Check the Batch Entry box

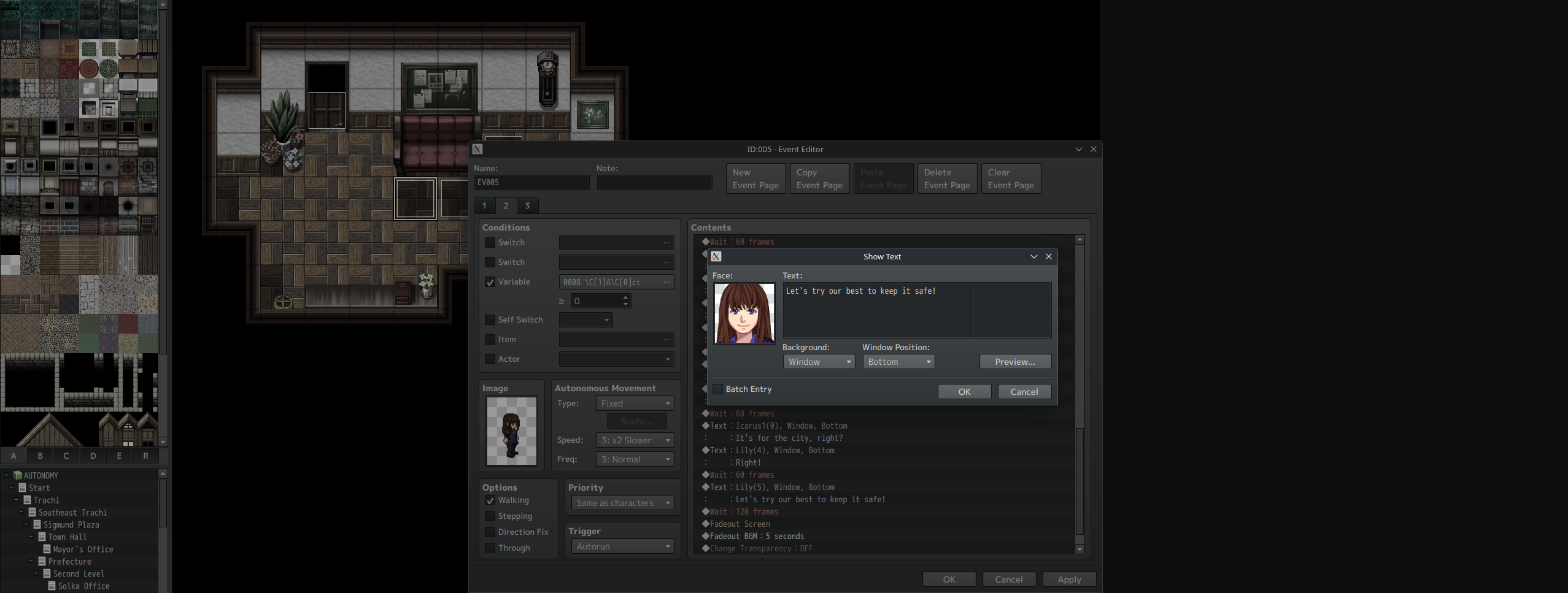click(x=717, y=389)
